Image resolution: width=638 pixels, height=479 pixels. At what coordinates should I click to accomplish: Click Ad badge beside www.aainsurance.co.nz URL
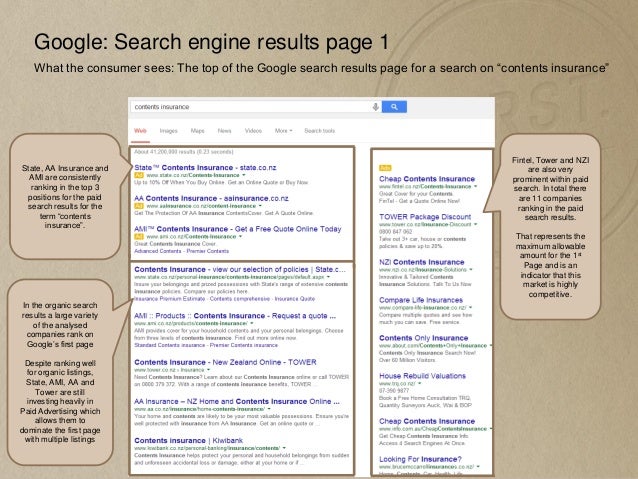pos(139,206)
